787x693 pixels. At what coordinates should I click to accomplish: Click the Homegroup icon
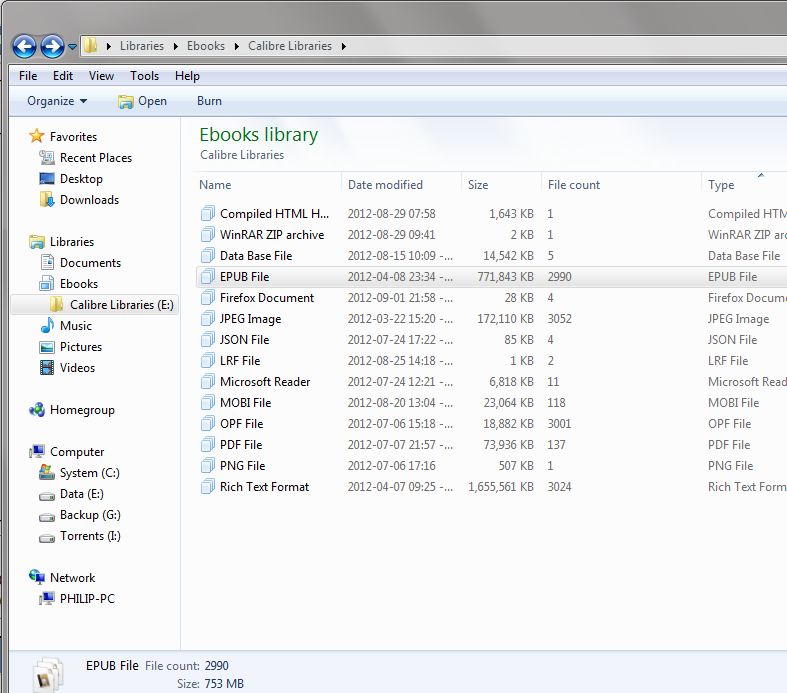point(37,409)
